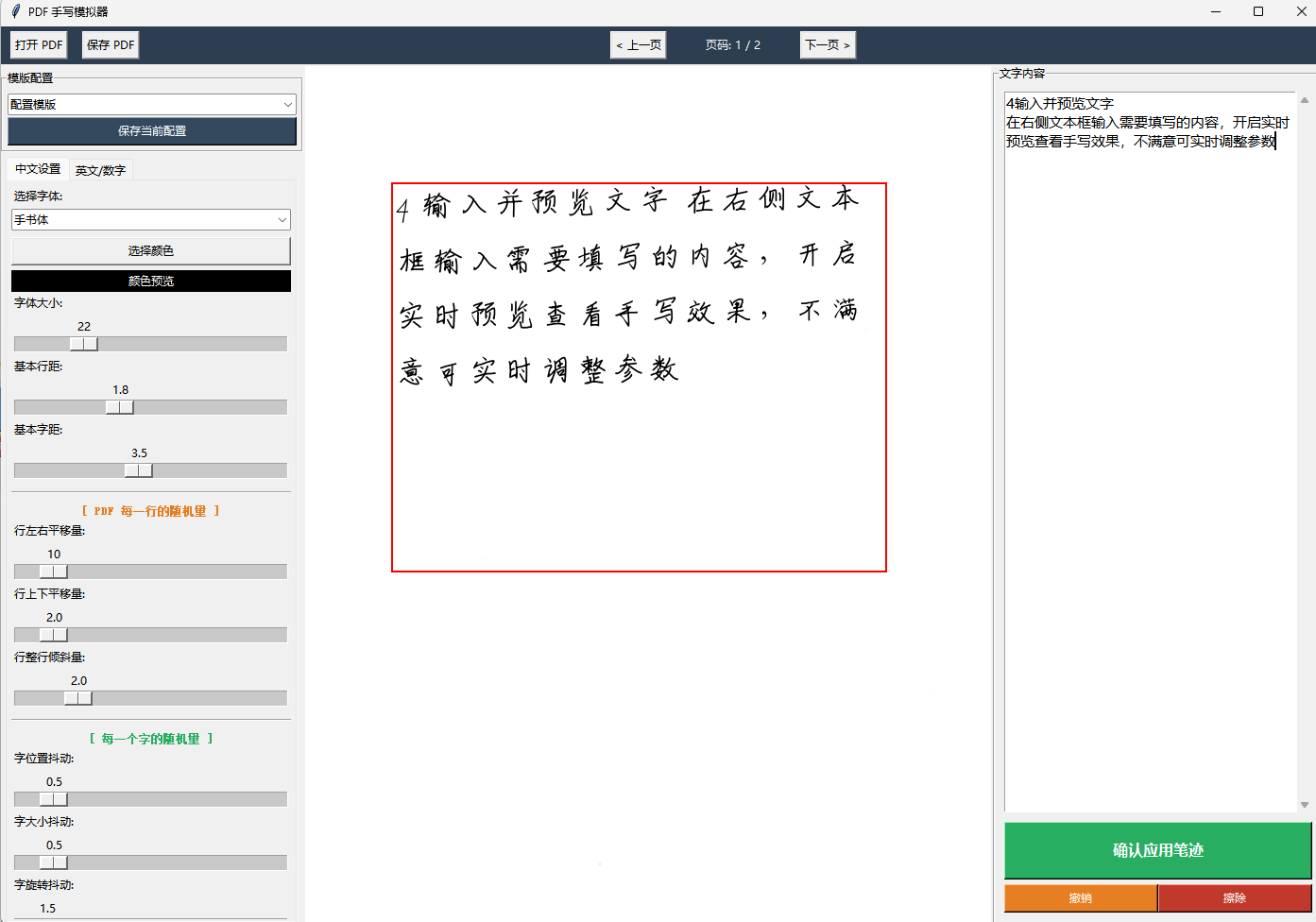
Task: Go to the next page with 下一页
Action: tap(828, 44)
